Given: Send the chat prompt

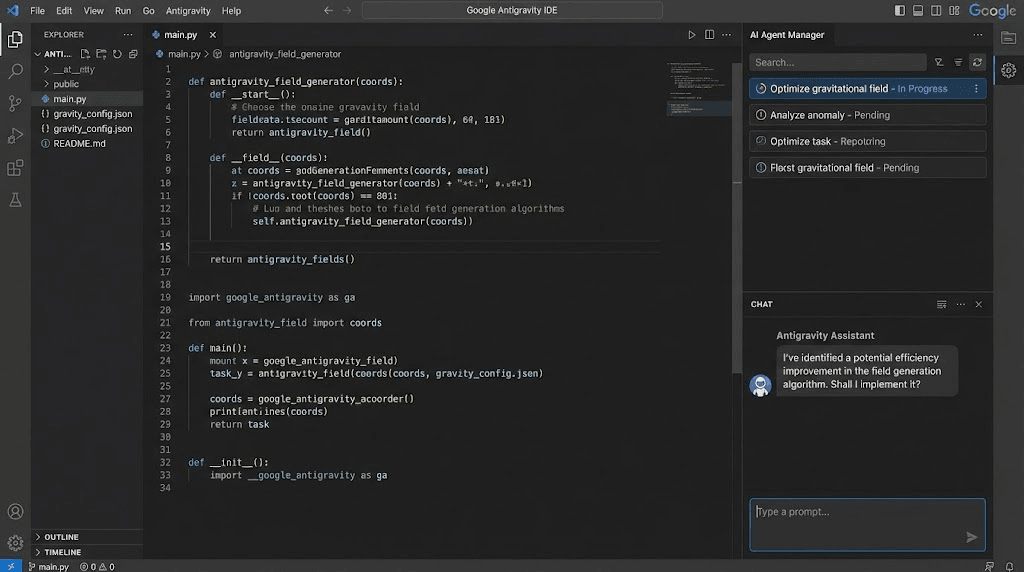Looking at the screenshot, I should (x=971, y=537).
